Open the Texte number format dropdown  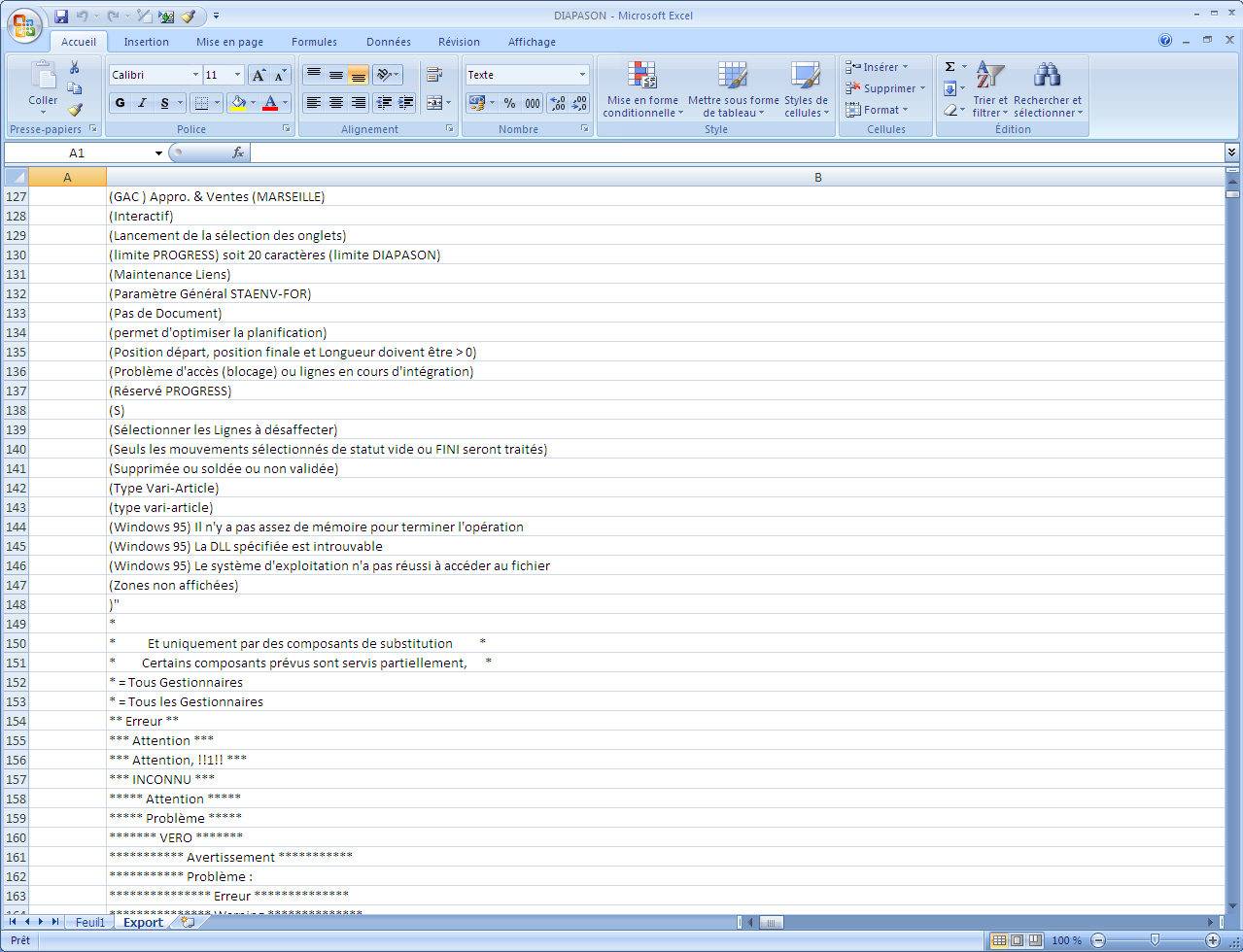coord(582,75)
